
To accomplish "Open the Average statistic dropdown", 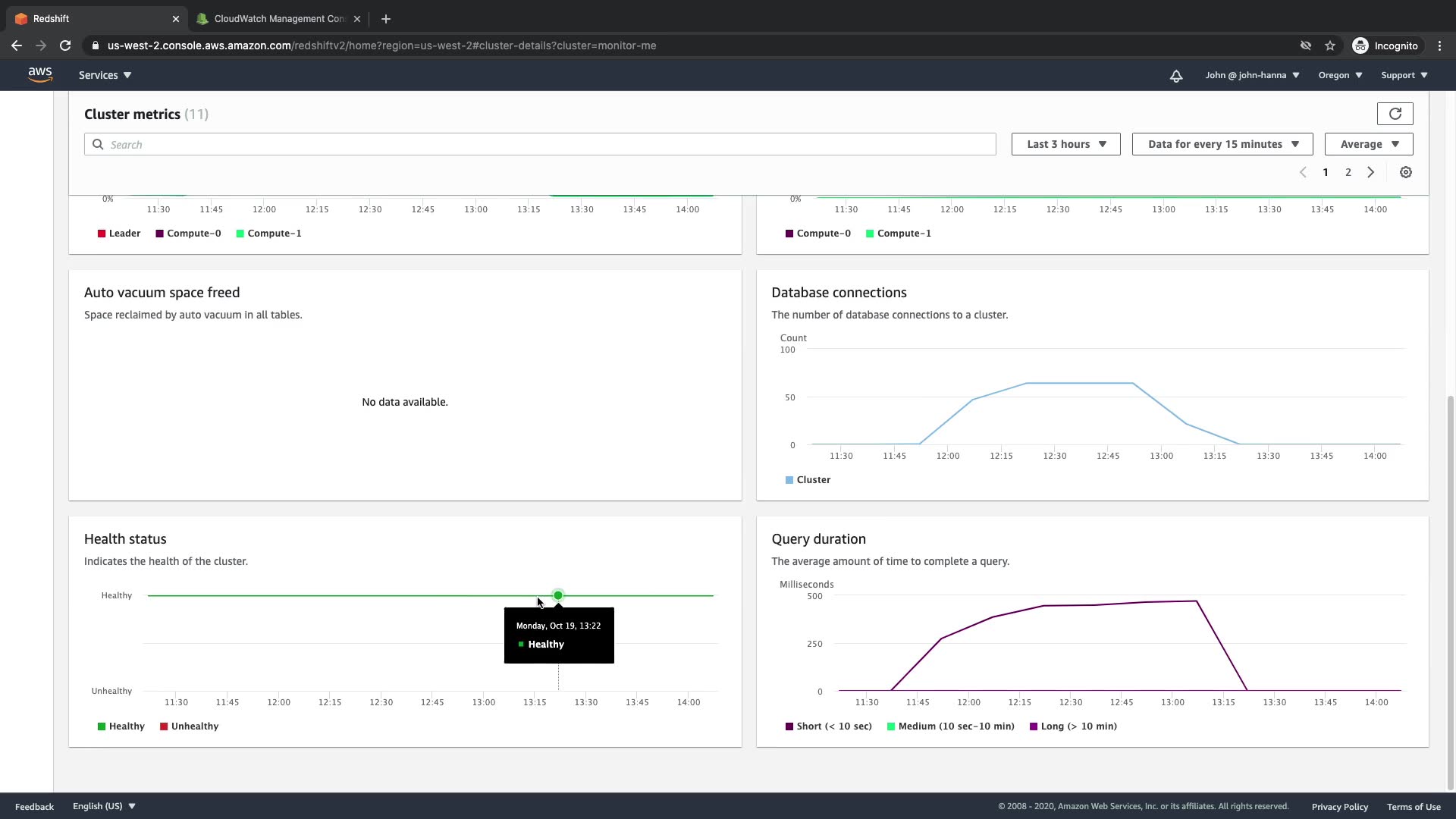I will tap(1368, 144).
